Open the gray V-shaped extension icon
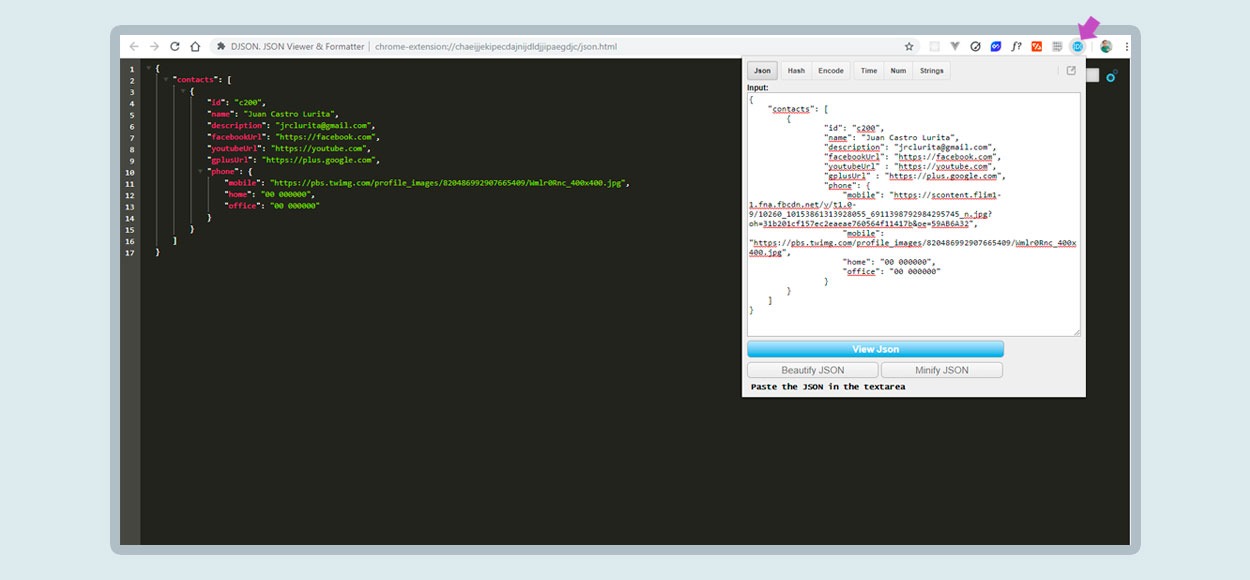 [x=955, y=46]
